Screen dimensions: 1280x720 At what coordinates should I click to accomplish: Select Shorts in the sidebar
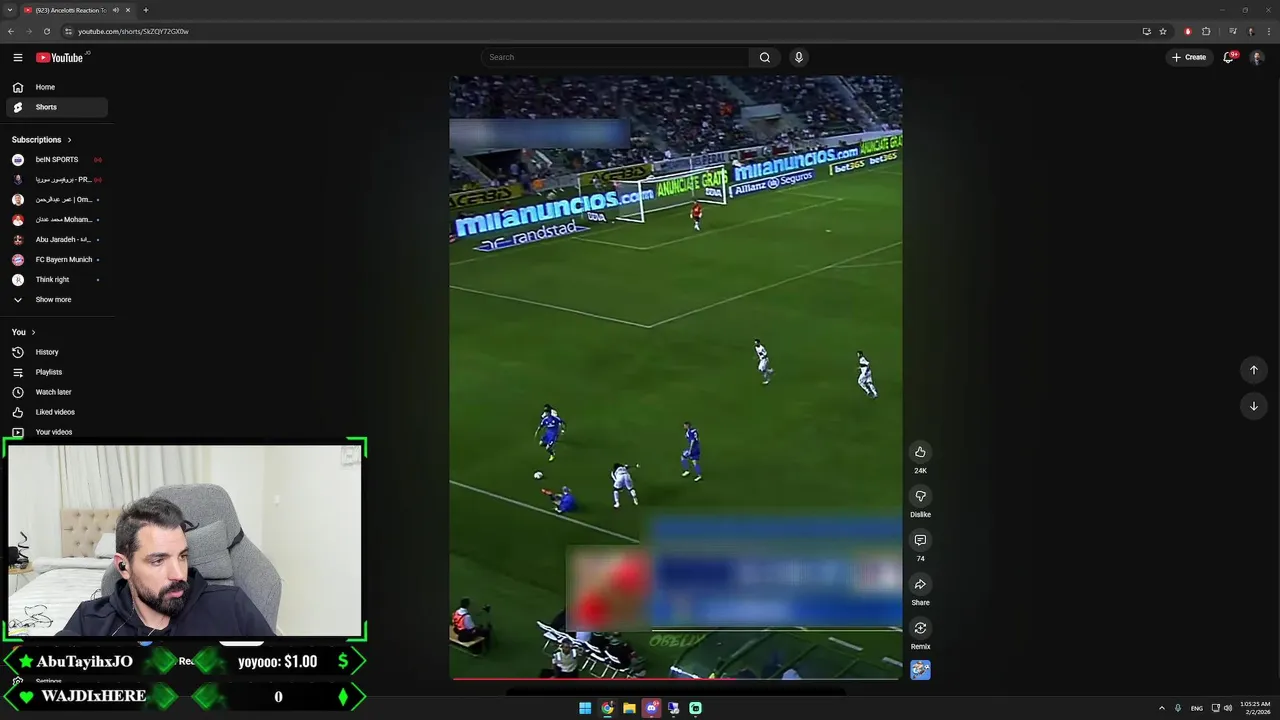57,107
